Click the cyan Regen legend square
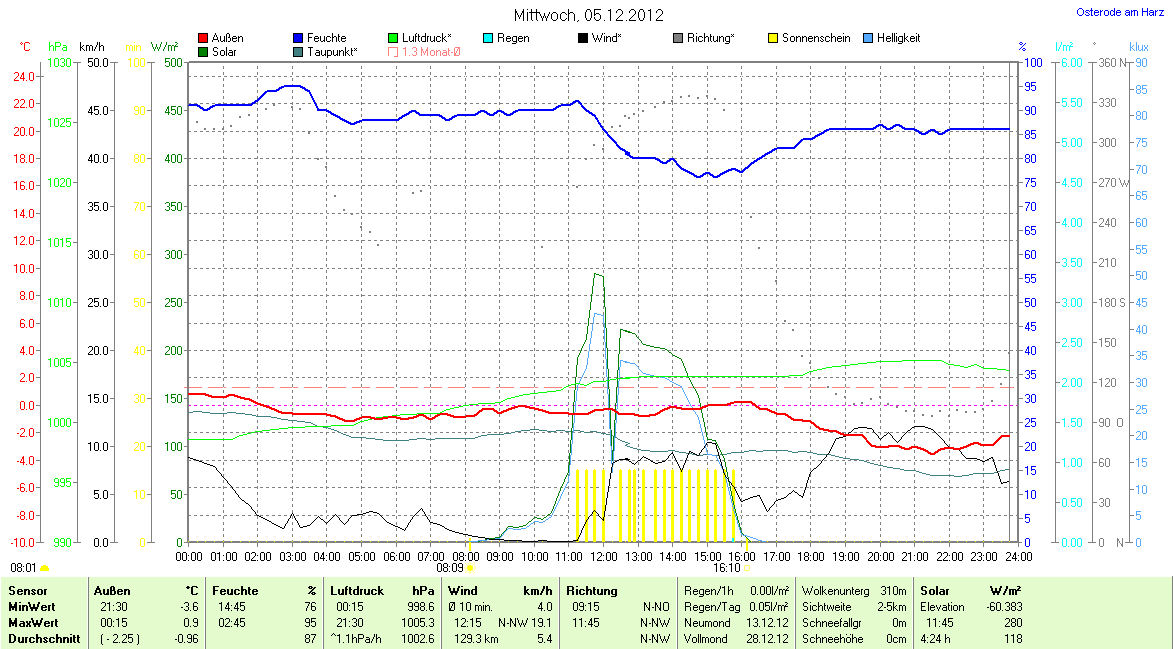This screenshot has width=1173, height=649. (488, 38)
